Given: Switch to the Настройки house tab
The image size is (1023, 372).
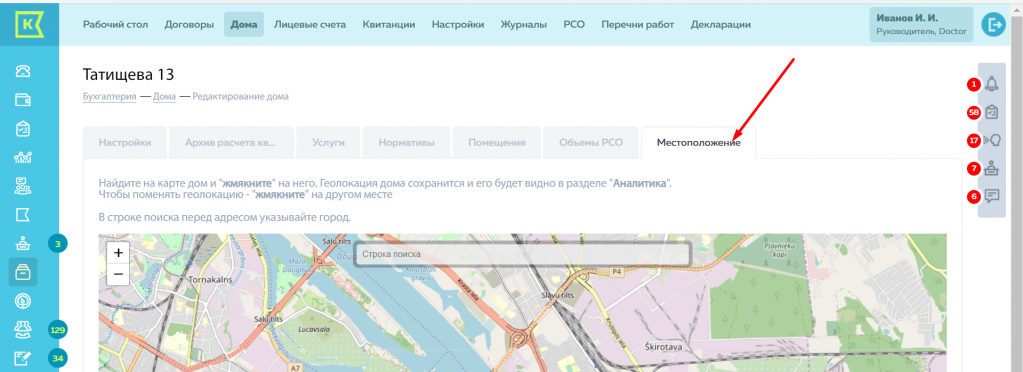Looking at the screenshot, I should (125, 143).
